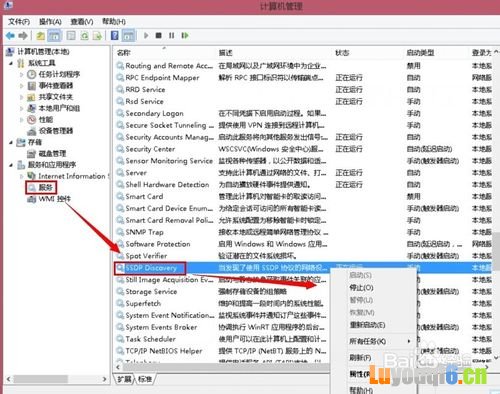Viewport: 500px width, 394px height.
Task: Choose 重新启动(E) in the context menu
Action: coord(367,325)
